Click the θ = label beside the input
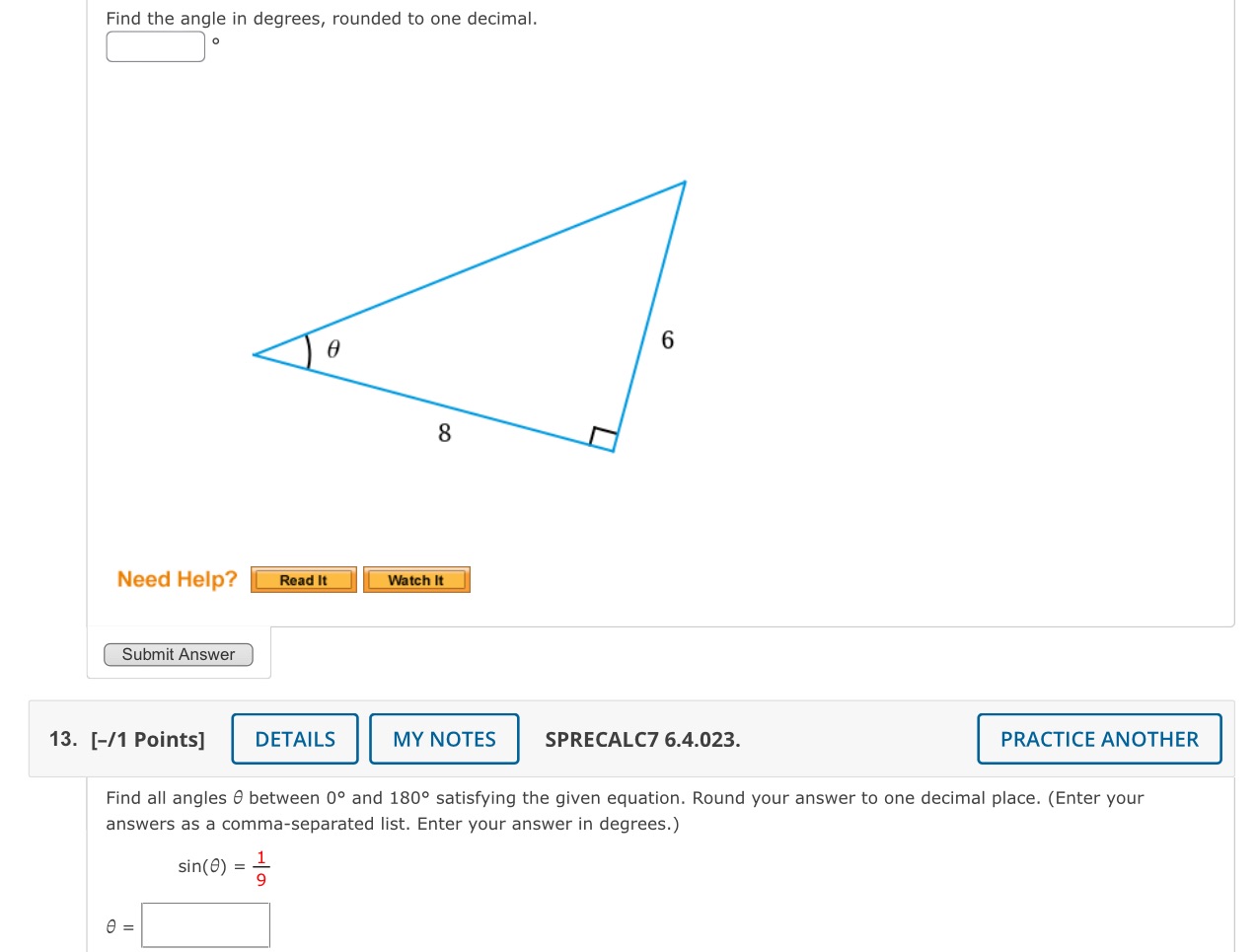Screen dimensions: 1256x952 click(x=118, y=925)
